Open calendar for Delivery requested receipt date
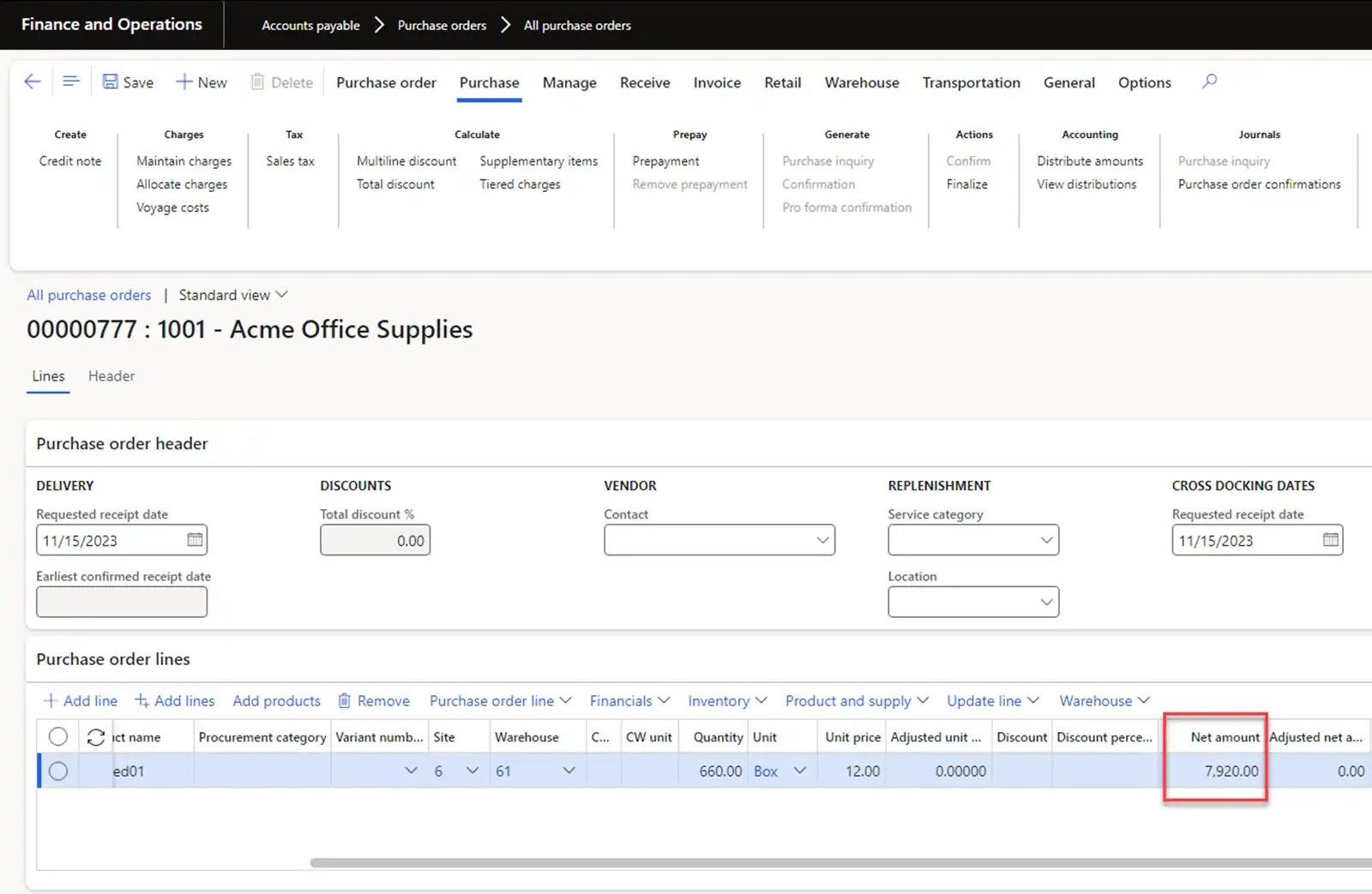This screenshot has height=894, width=1372. point(195,540)
